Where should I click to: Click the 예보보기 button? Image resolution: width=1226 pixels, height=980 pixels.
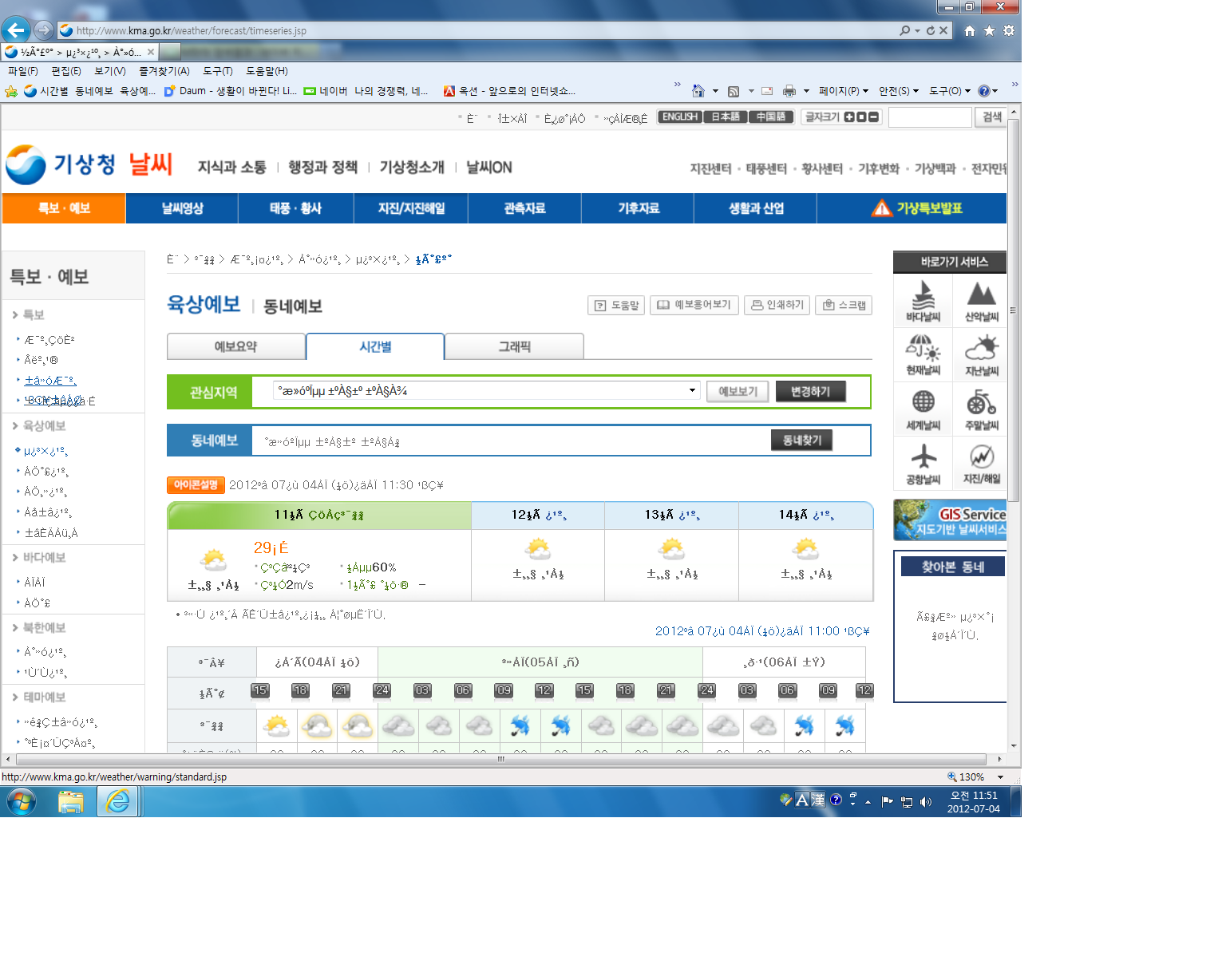point(738,392)
